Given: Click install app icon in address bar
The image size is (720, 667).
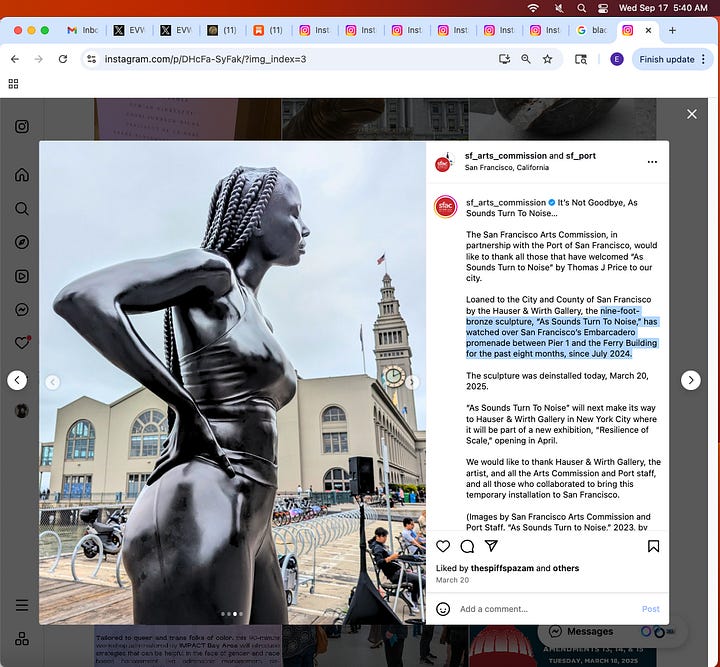Looking at the screenshot, I should (x=504, y=59).
